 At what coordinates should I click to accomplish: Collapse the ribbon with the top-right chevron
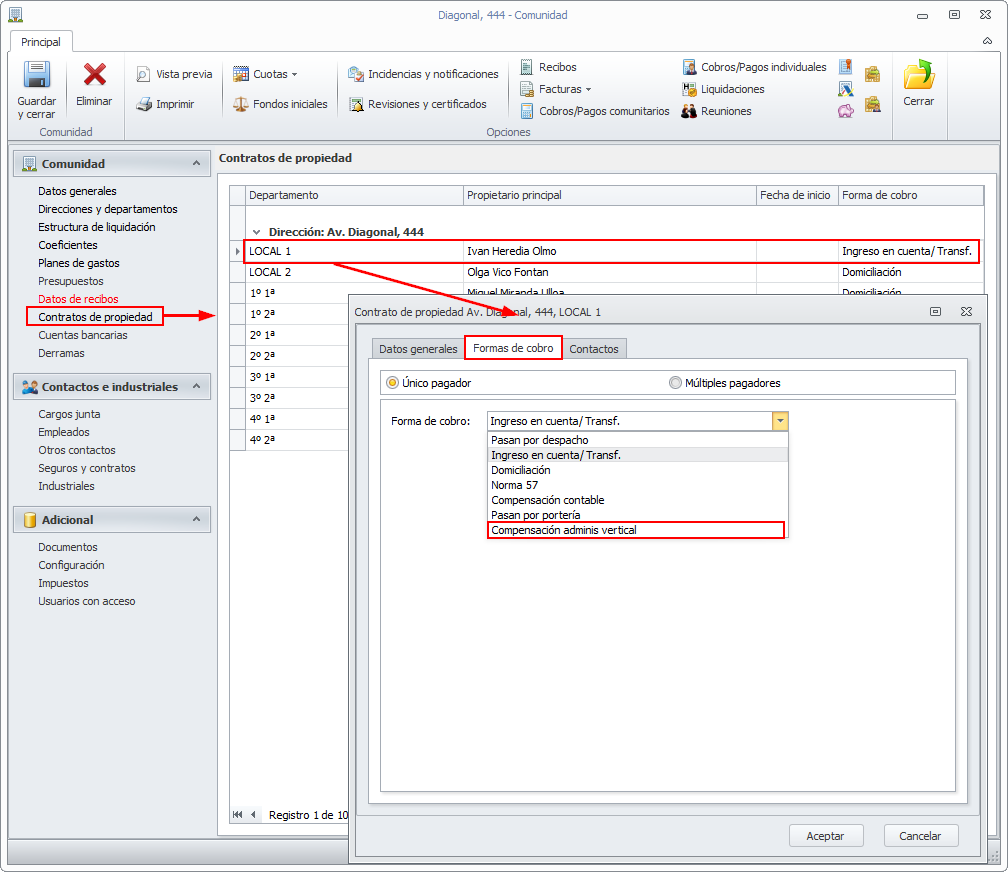[987, 41]
